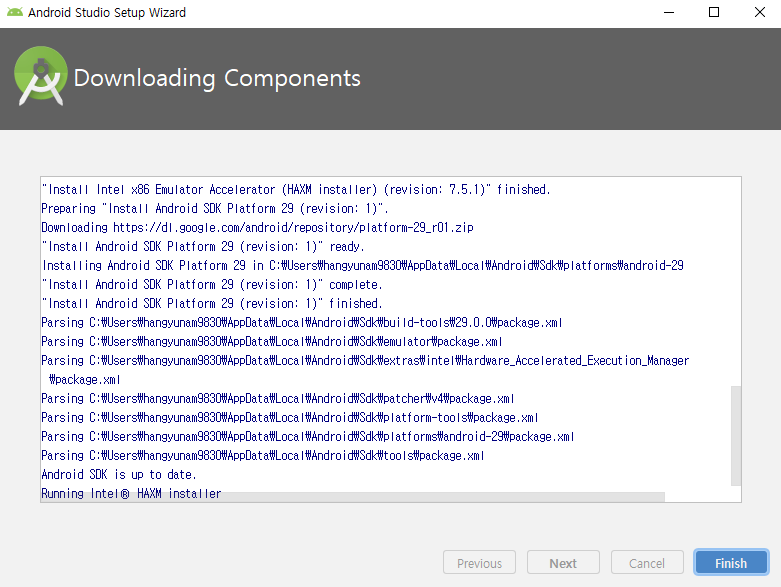Click the Android Studio logo in header

41,76
